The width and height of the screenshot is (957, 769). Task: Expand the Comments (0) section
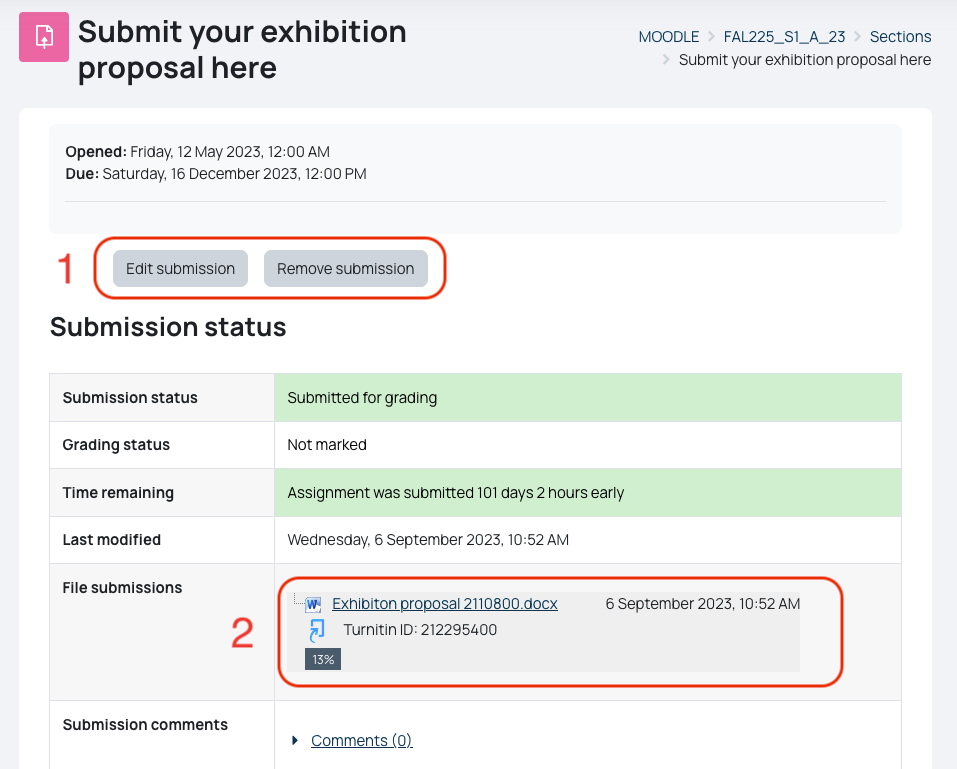tap(361, 739)
